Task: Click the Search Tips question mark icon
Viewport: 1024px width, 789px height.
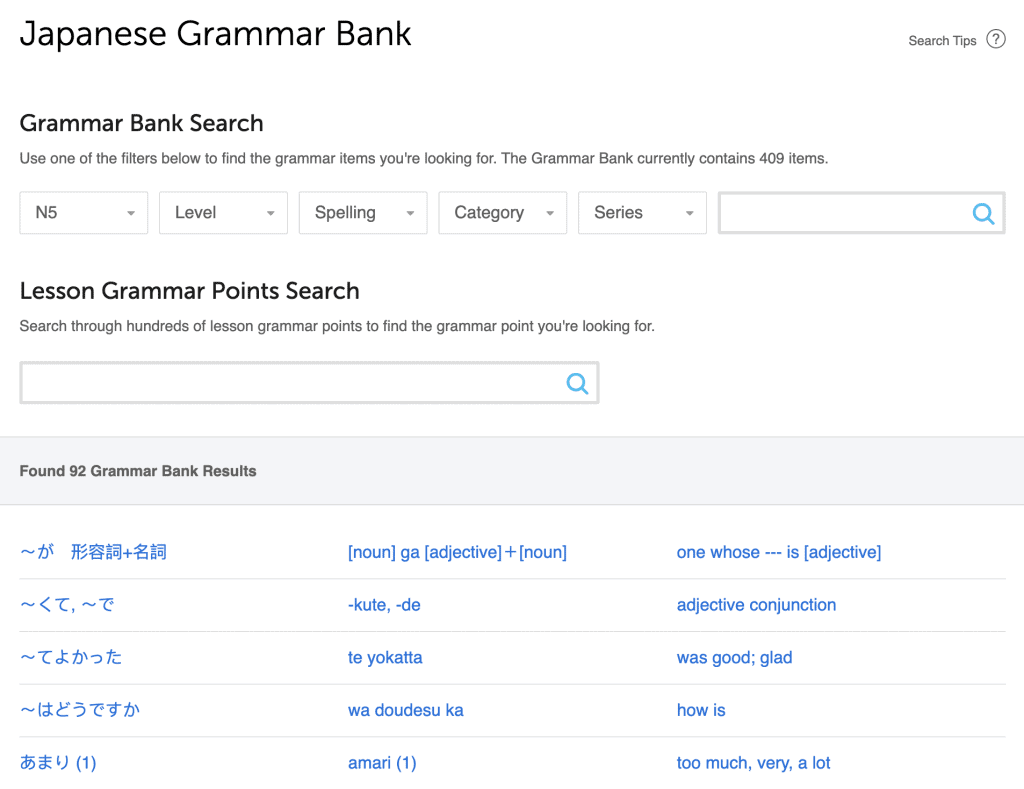Action: point(995,40)
